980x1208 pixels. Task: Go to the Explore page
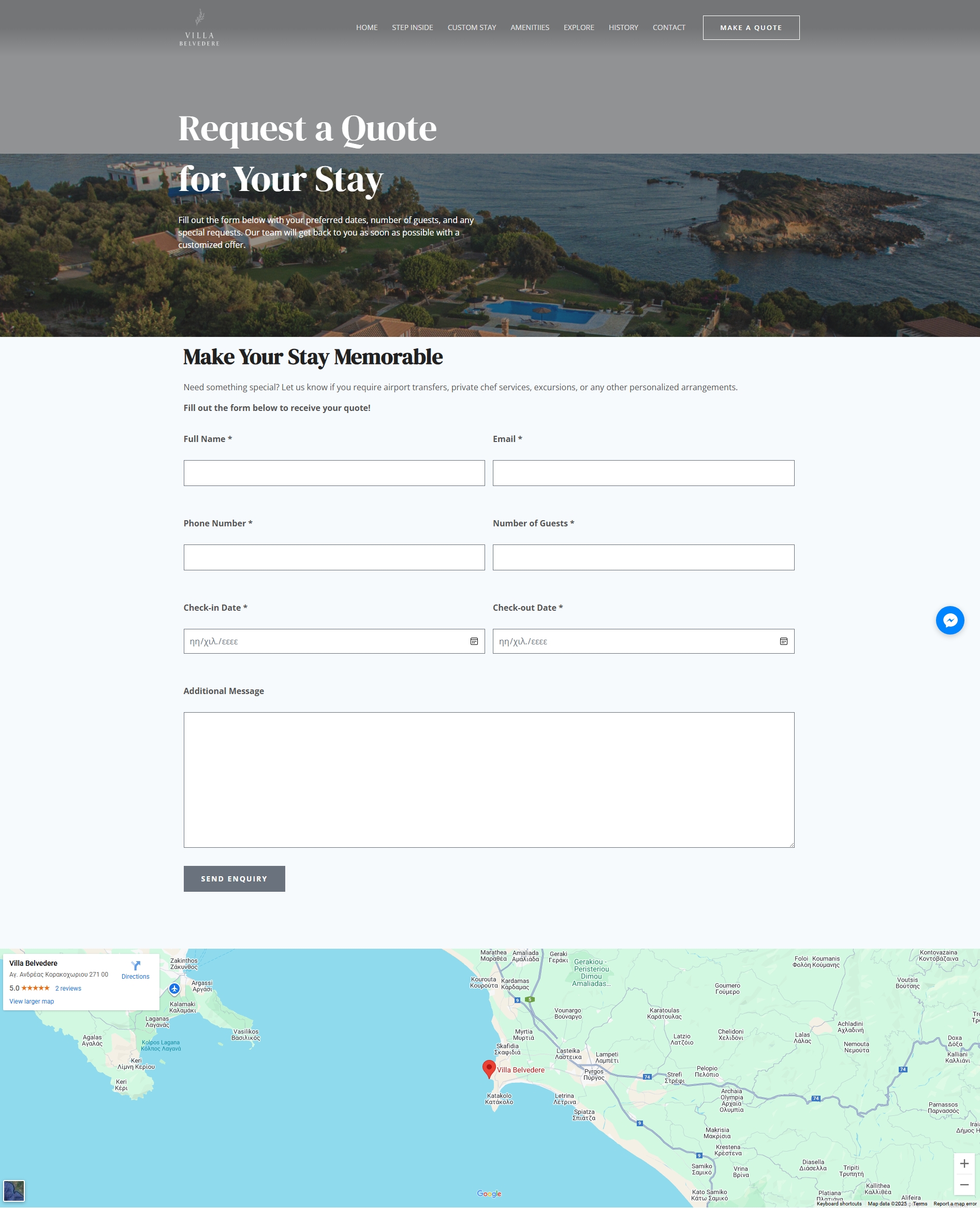pos(579,27)
